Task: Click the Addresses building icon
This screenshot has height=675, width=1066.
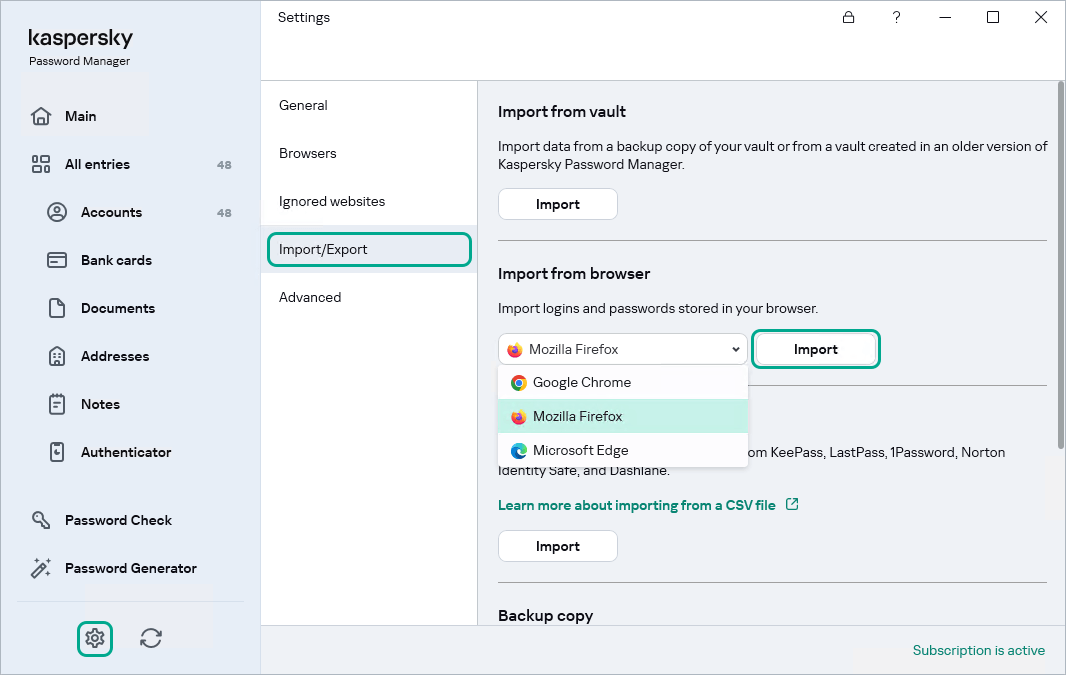Action: click(x=57, y=356)
